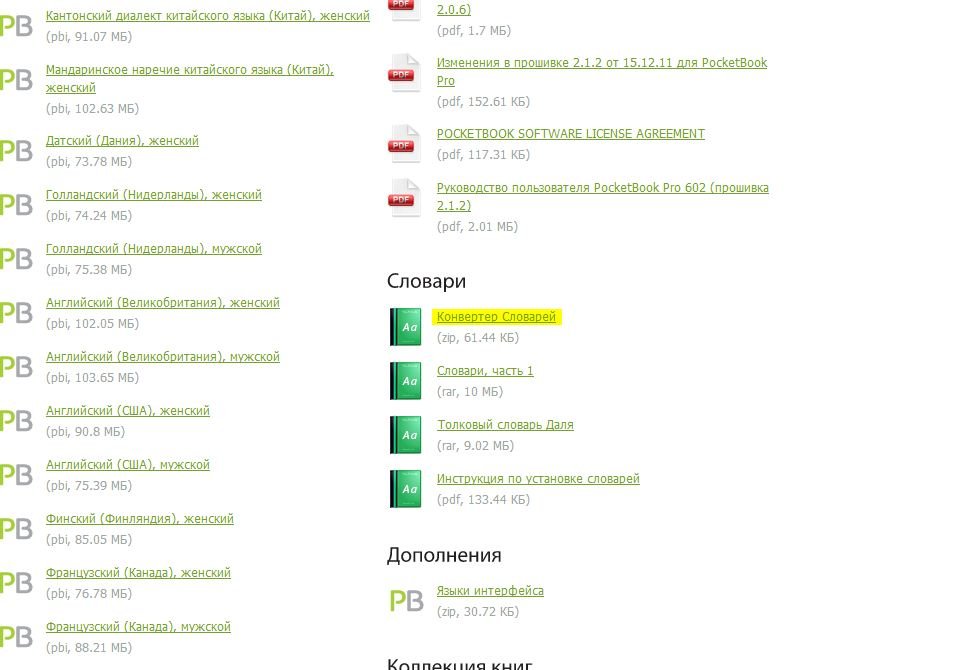961x670 pixels.
Task: Click PB icon beside Английский (США), мужской
Action: click(x=16, y=474)
